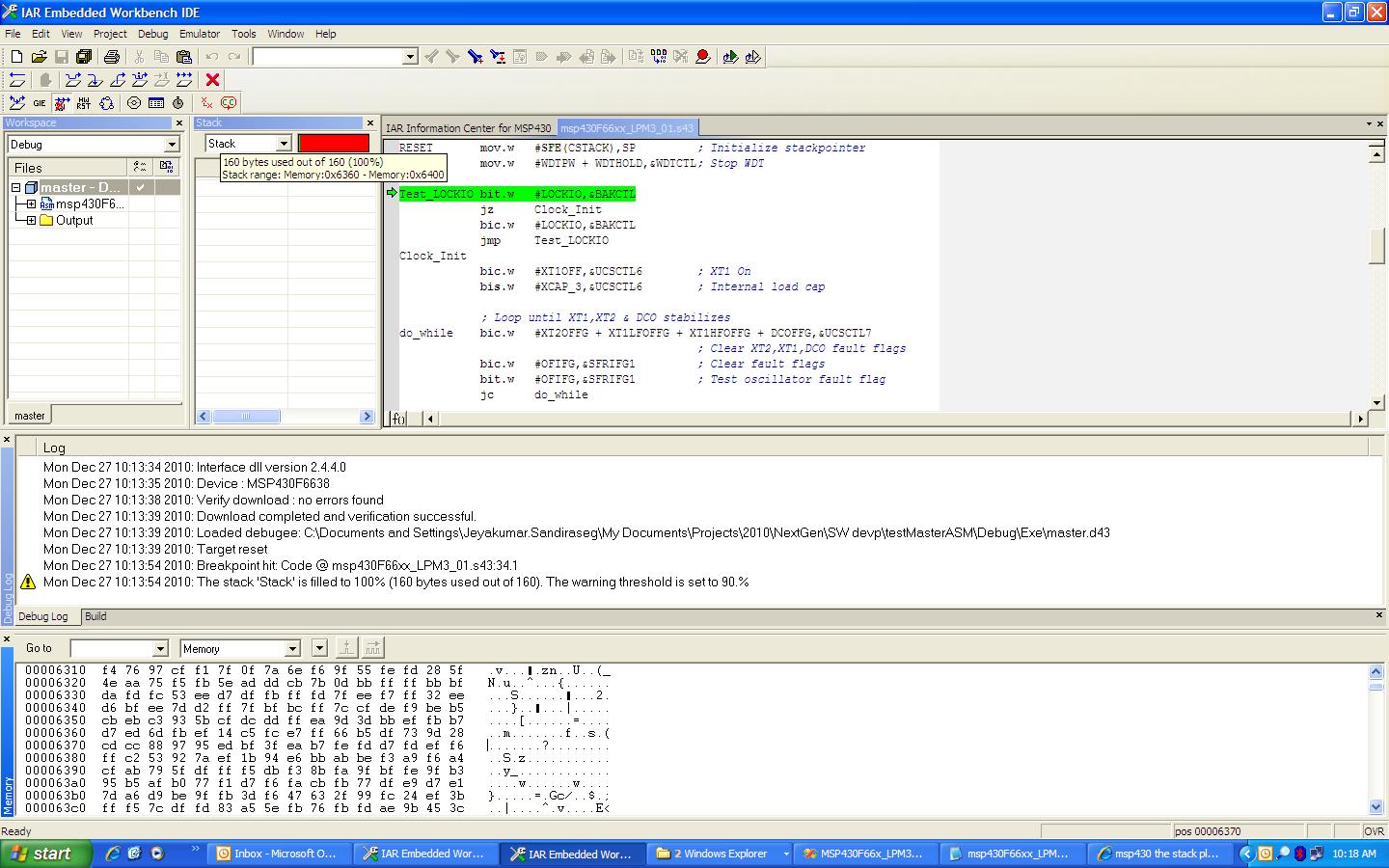This screenshot has width=1389, height=868.
Task: Select the master workspace tab
Action: pyautogui.click(x=30, y=416)
